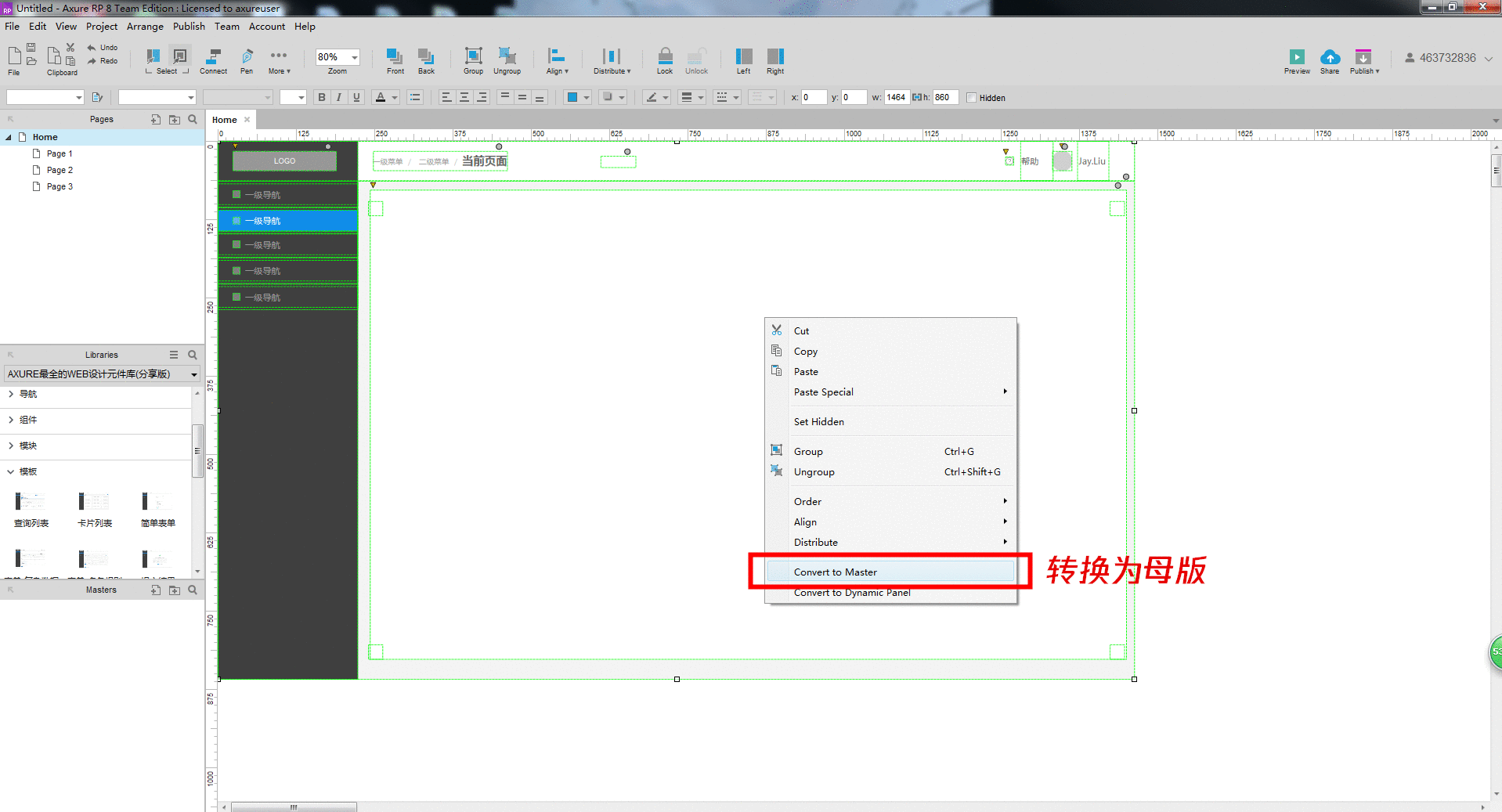
Task: Check the Hidden checkbox
Action: point(972,98)
